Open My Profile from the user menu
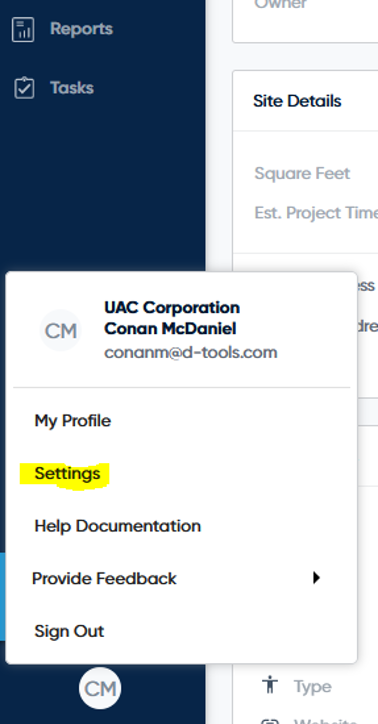378x724 pixels. 72,421
